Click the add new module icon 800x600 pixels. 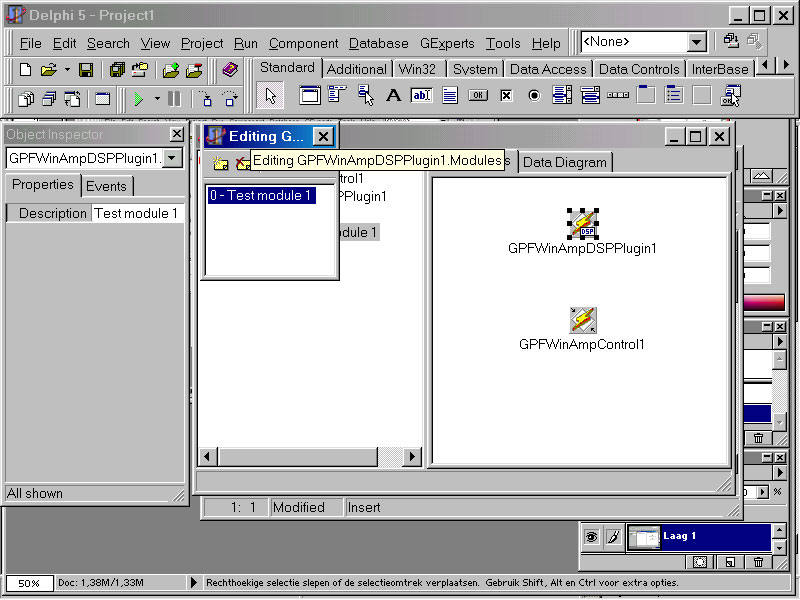point(220,162)
